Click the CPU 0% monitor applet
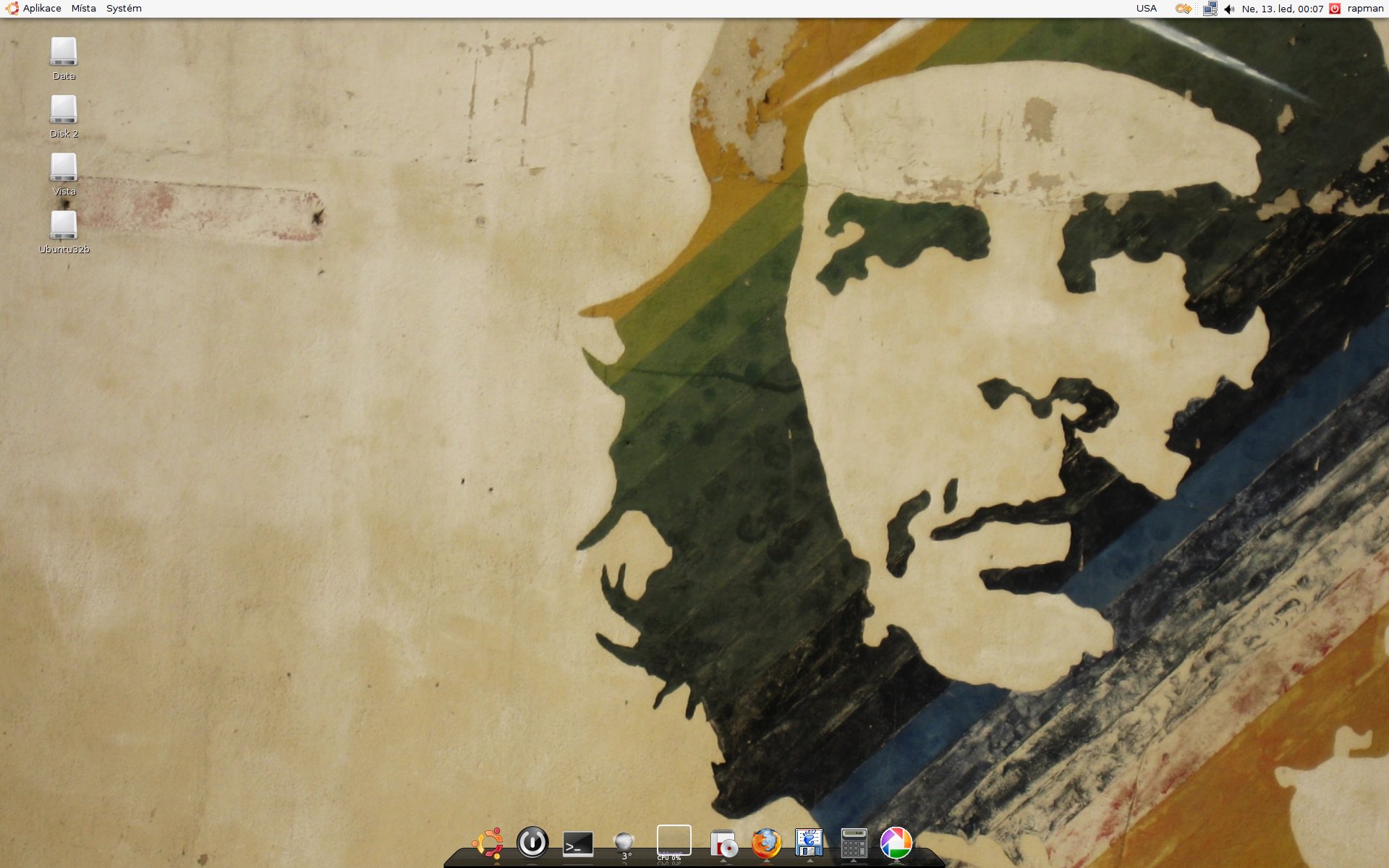The image size is (1389, 868). (674, 843)
